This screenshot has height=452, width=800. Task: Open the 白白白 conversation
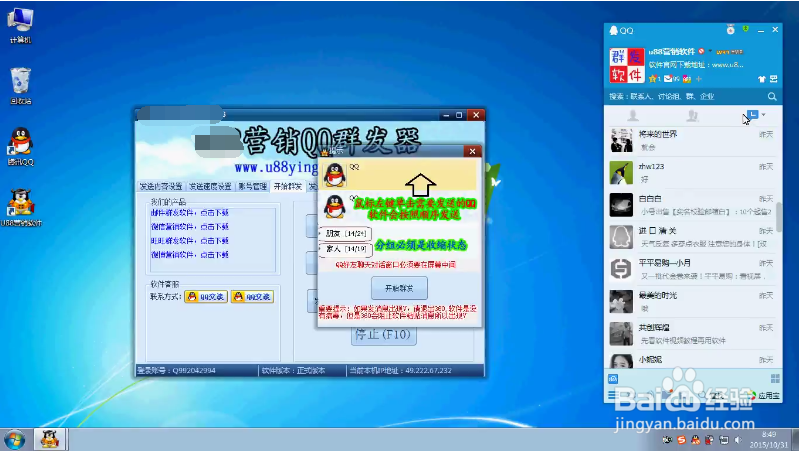pyautogui.click(x=692, y=205)
